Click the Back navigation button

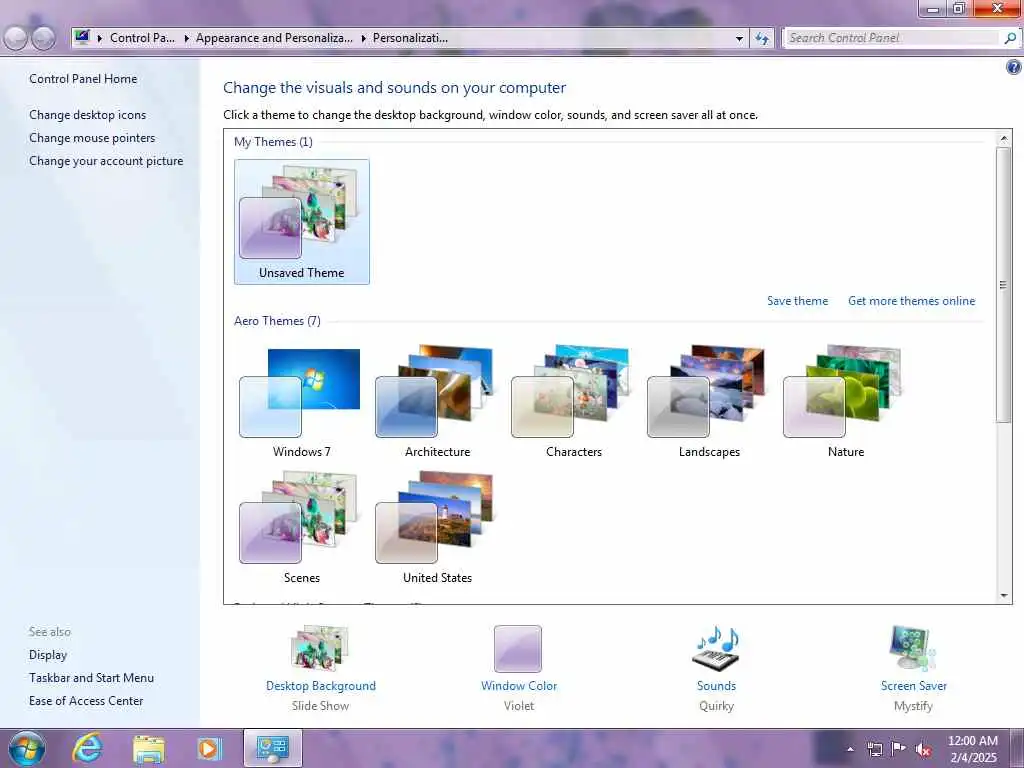[16, 39]
